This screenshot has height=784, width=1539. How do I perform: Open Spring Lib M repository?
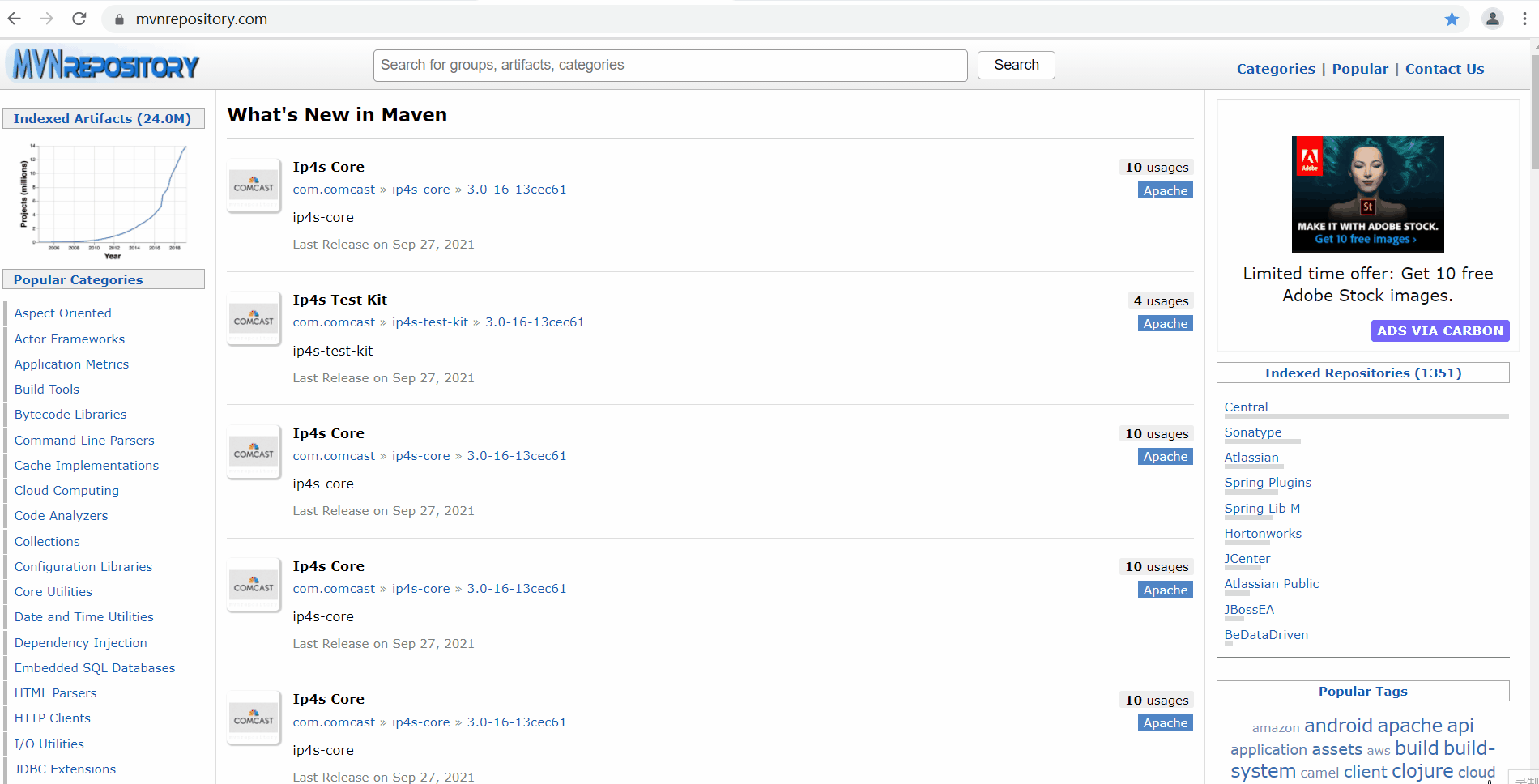(x=1262, y=508)
